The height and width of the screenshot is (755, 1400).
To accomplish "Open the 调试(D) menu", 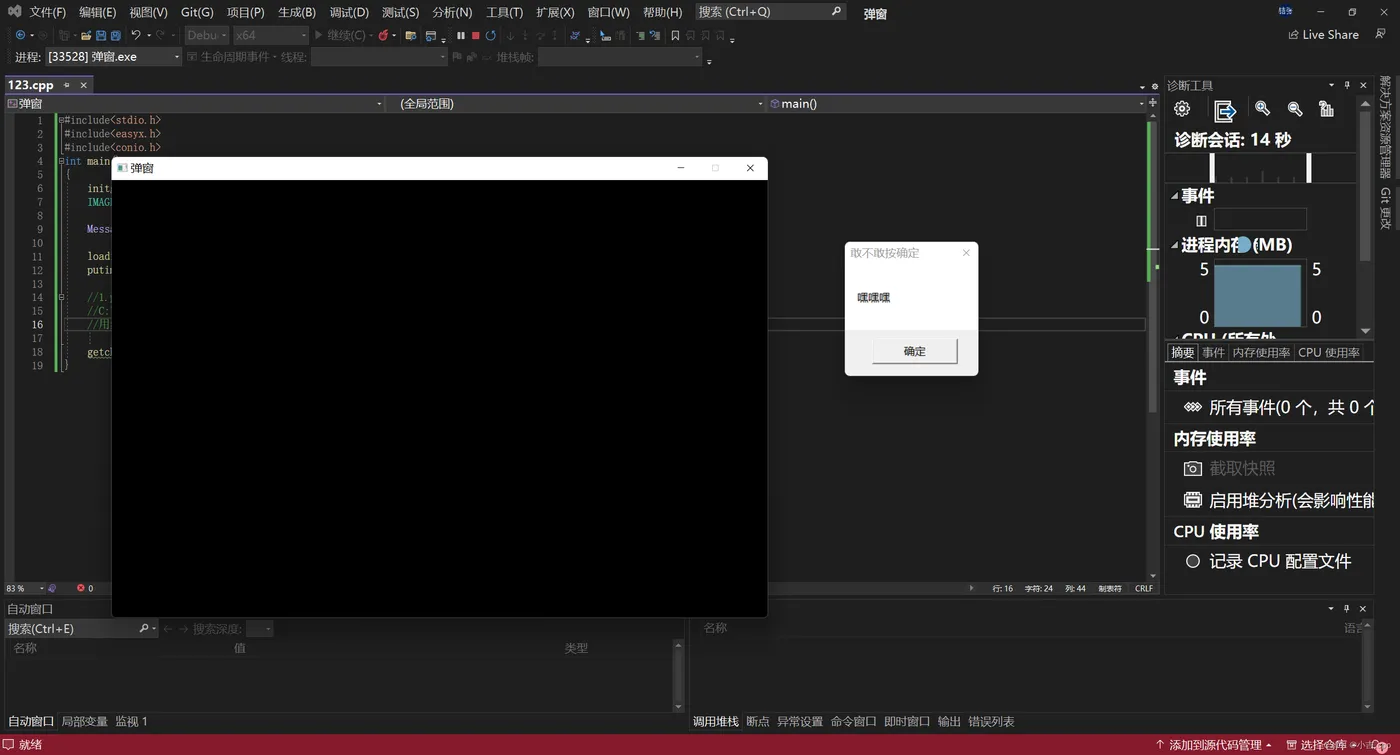I will click(x=349, y=12).
